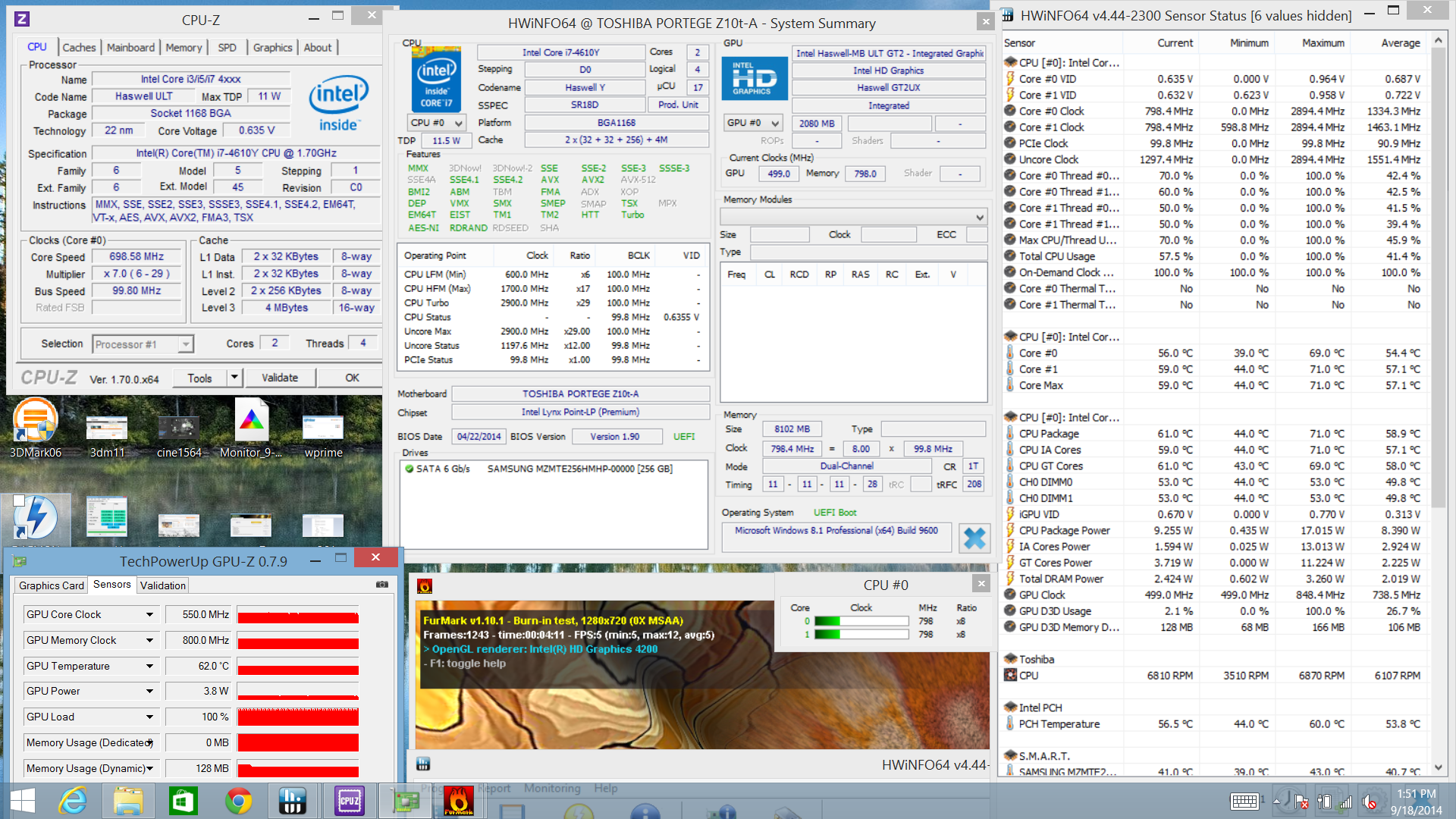Open the Monitor_9- desktop file icon
The image size is (1456, 819).
click(x=251, y=428)
